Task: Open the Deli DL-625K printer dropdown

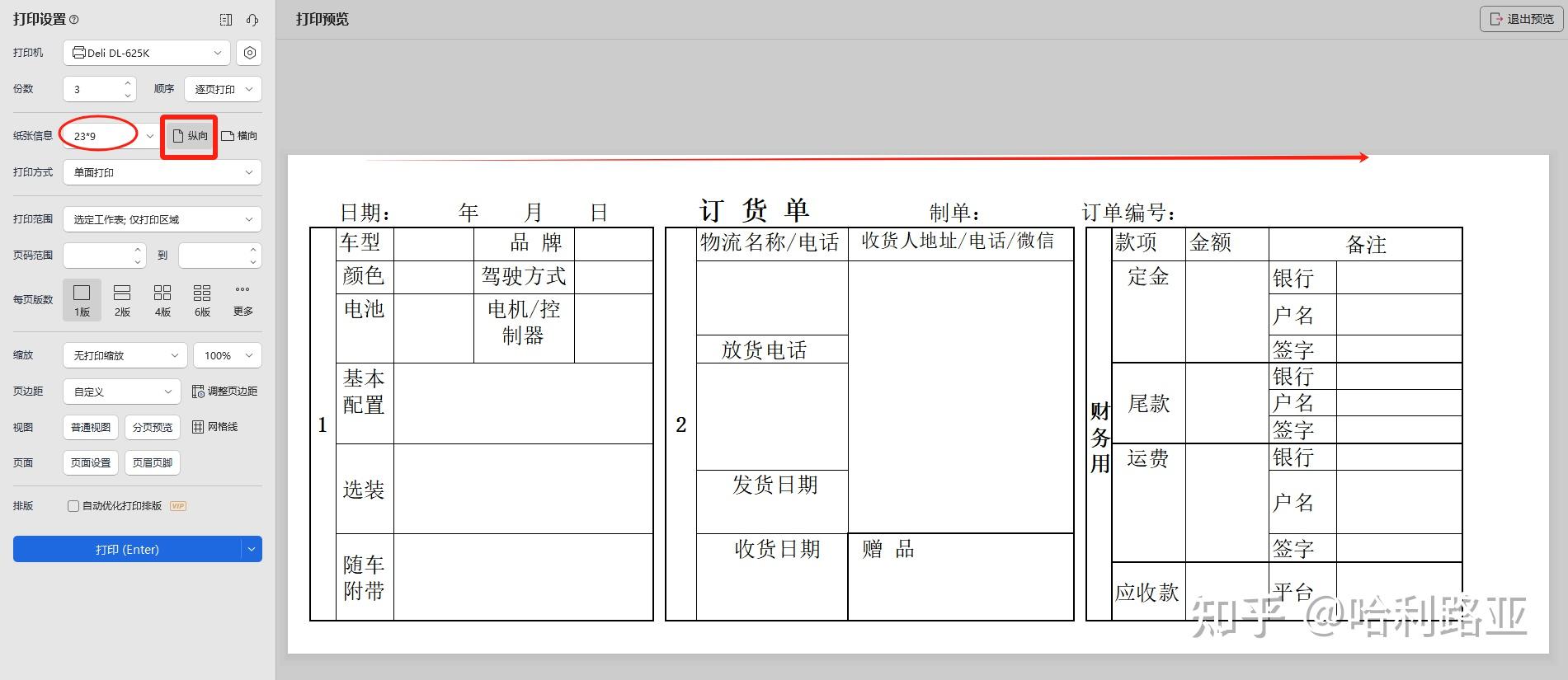Action: pyautogui.click(x=148, y=53)
